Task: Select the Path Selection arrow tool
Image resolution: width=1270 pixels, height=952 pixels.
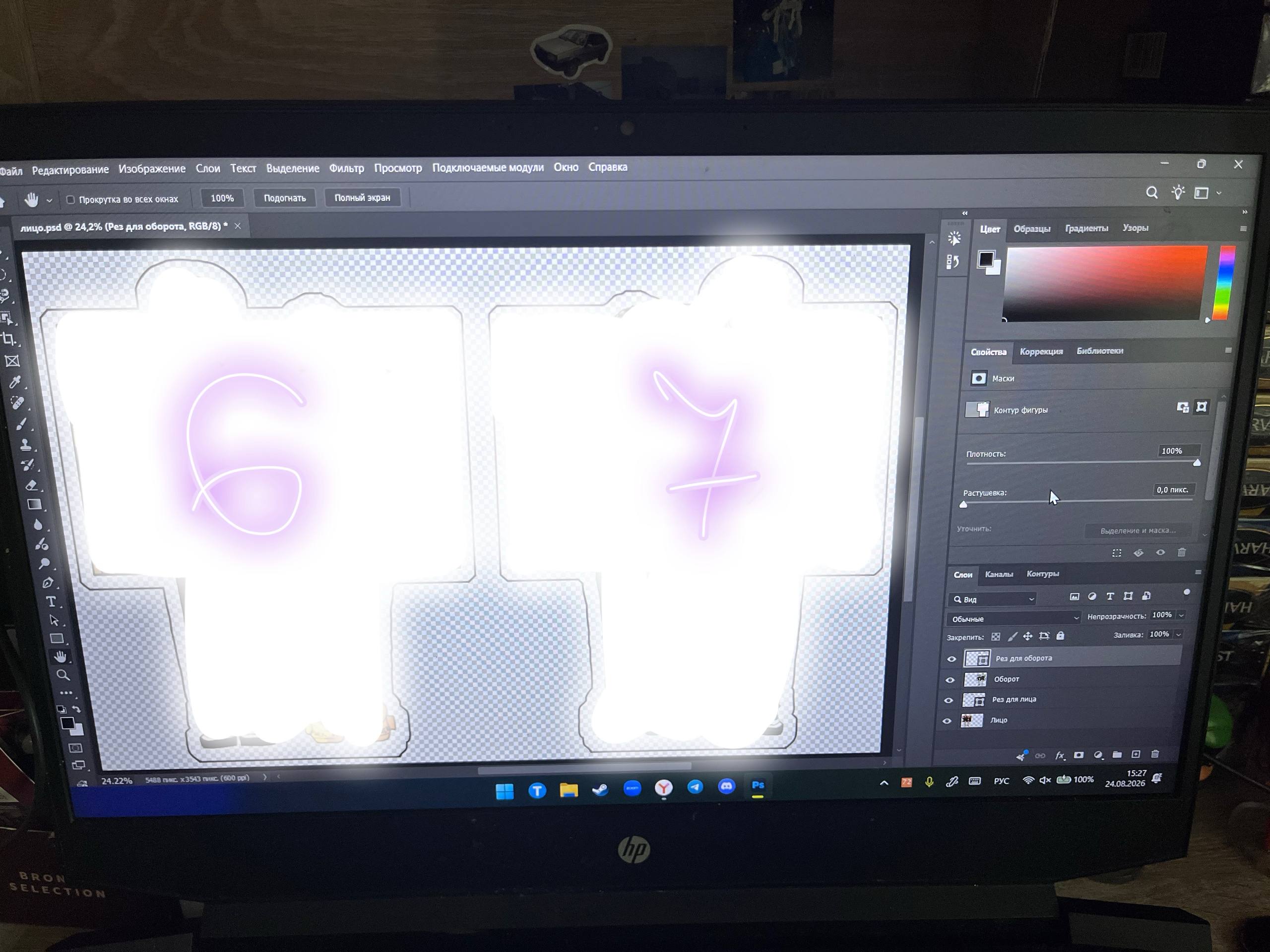Action: (x=54, y=620)
